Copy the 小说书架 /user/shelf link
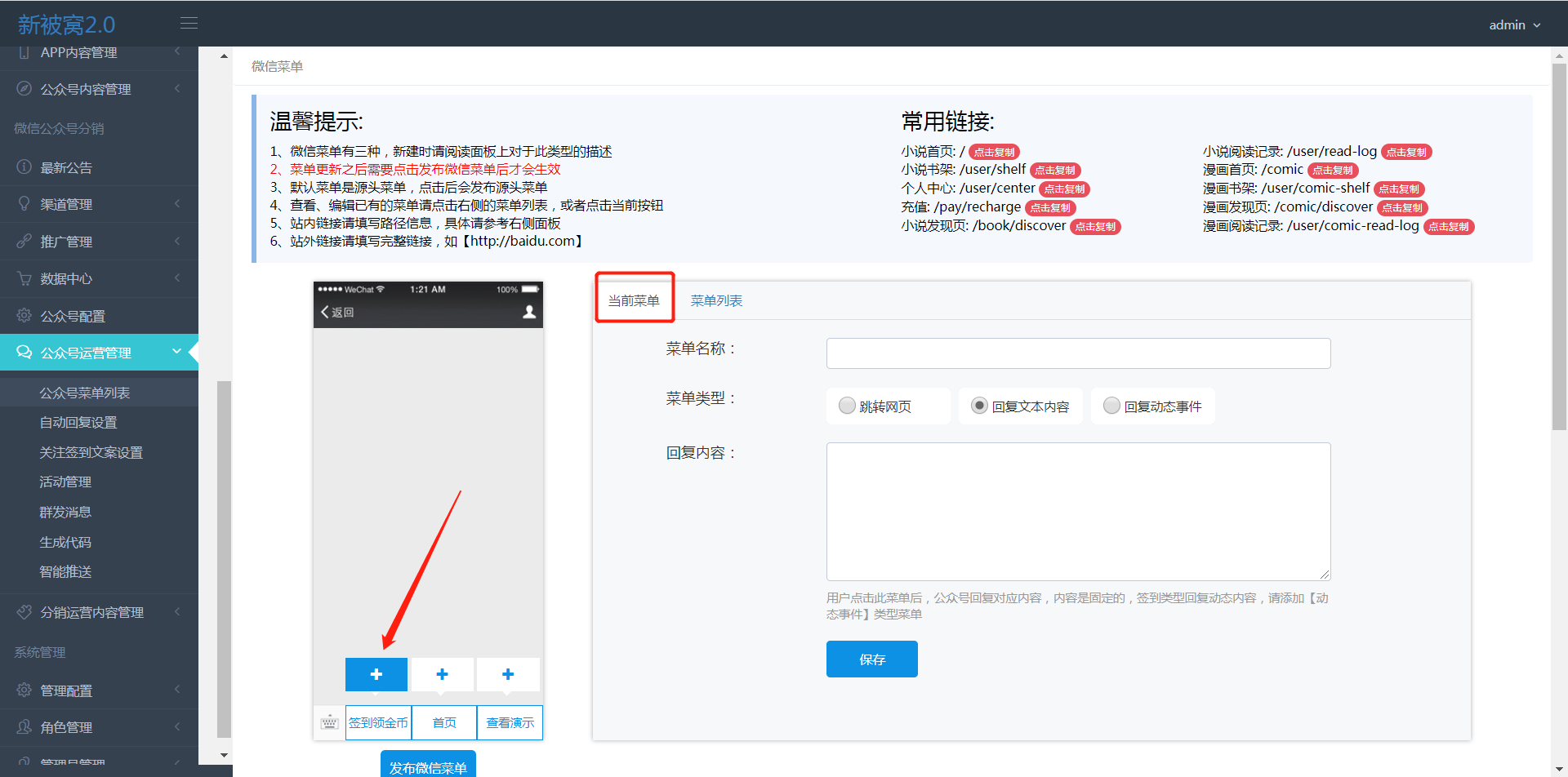Image resolution: width=1568 pixels, height=777 pixels. tap(1055, 171)
